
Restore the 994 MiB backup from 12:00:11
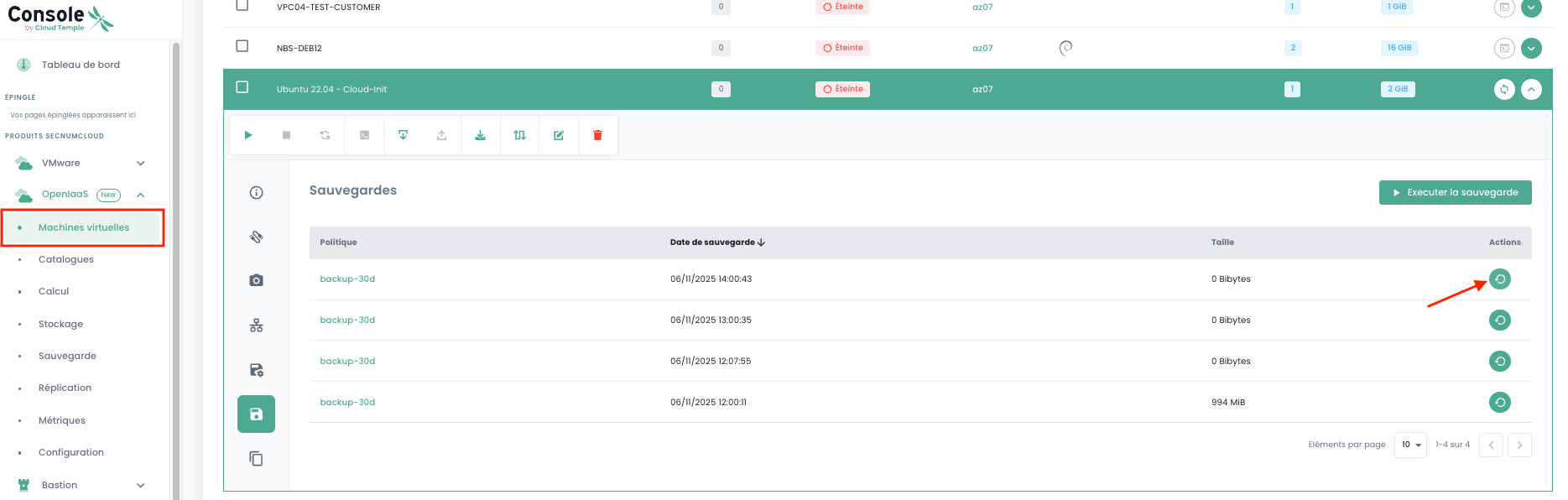(x=1499, y=403)
